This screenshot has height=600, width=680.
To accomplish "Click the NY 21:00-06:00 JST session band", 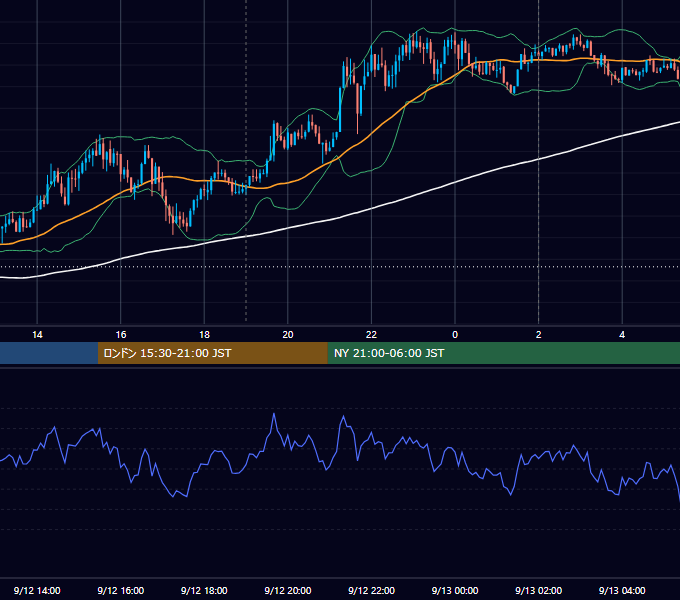I will [x=503, y=353].
